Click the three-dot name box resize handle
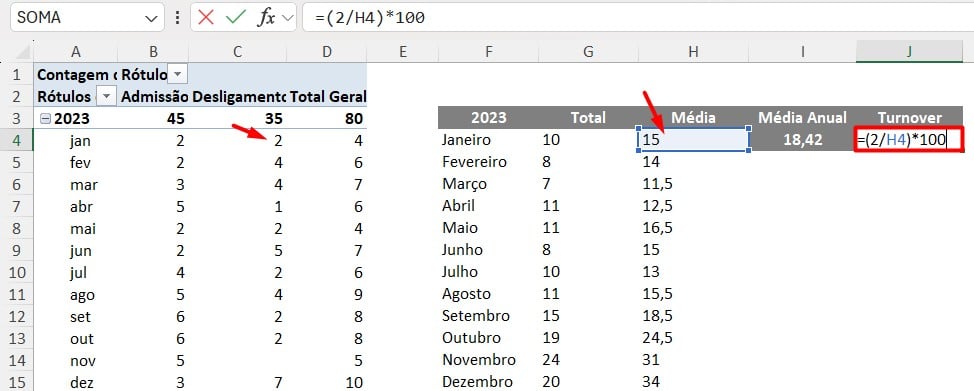The width and height of the screenshot is (974, 391). pyautogui.click(x=178, y=17)
